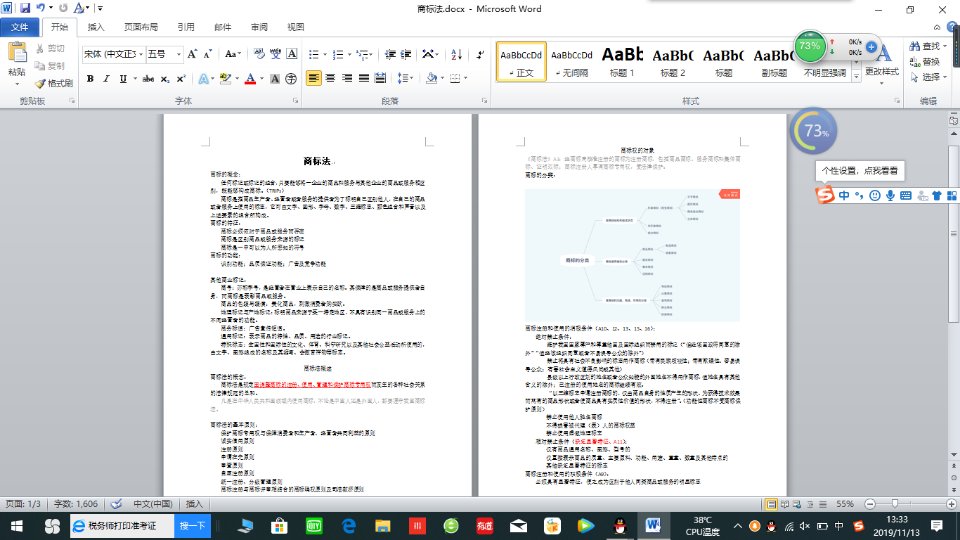The height and width of the screenshot is (540, 960).
Task: Click the Multilevel List icon
Action: click(x=362, y=54)
